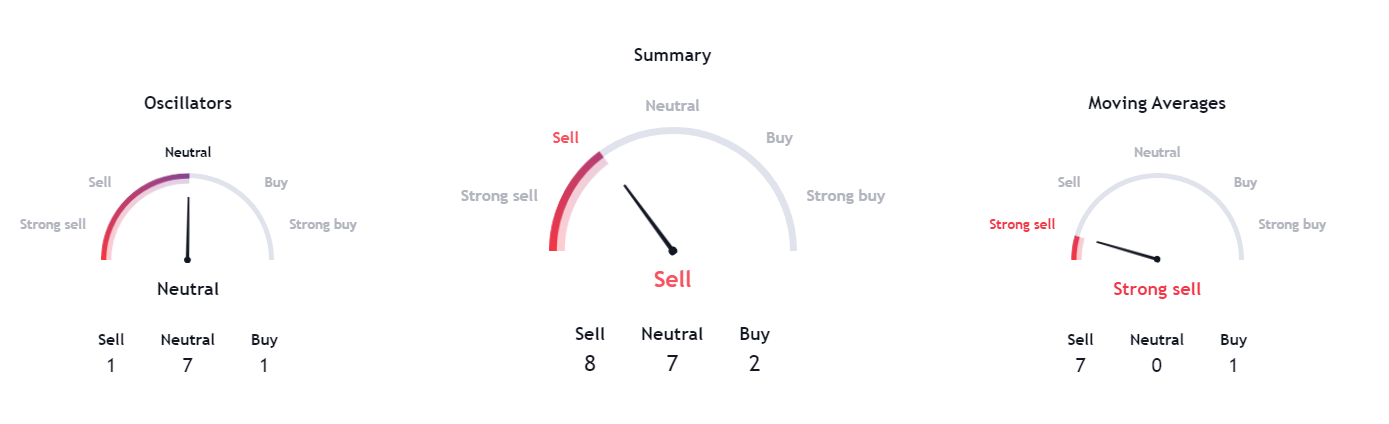Click the Strong sell label on Oscillators gauge
Screen dimensions: 1389x424
tap(53, 224)
